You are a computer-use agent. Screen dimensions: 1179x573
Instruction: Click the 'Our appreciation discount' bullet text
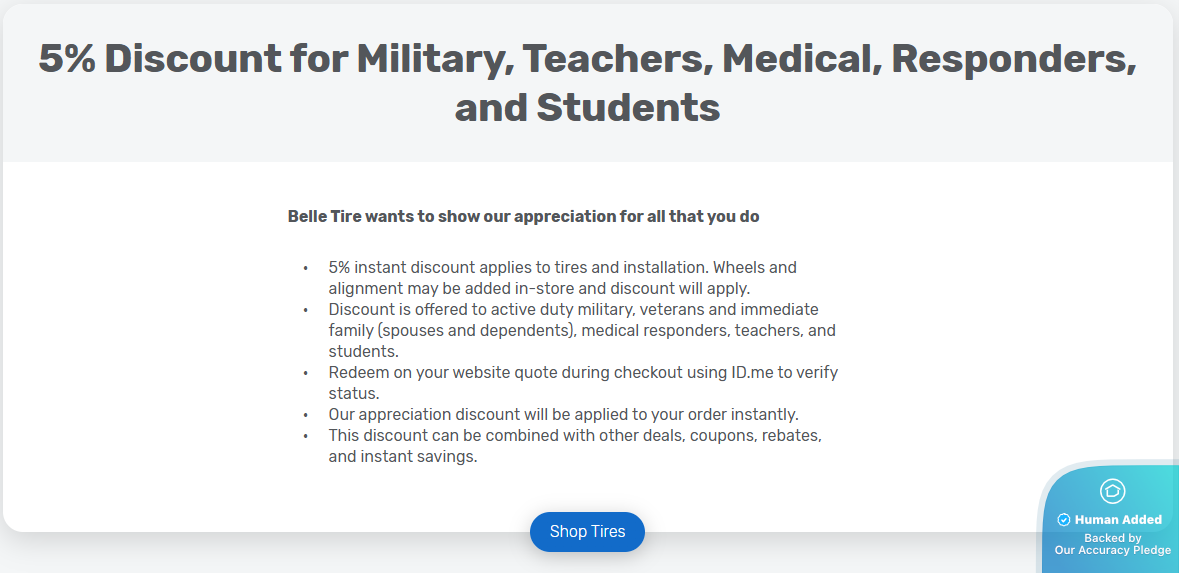(563, 414)
